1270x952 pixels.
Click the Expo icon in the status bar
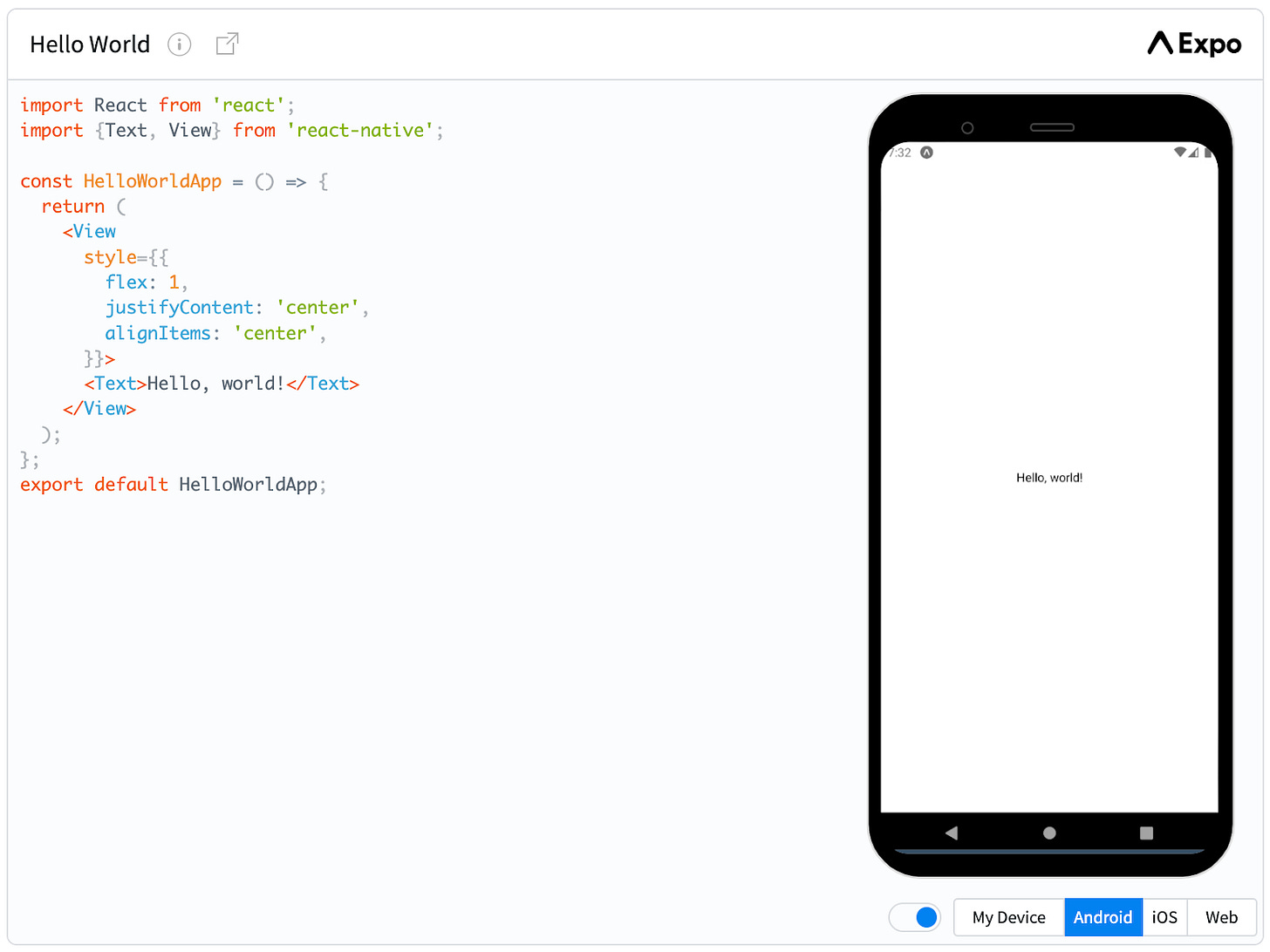(926, 152)
